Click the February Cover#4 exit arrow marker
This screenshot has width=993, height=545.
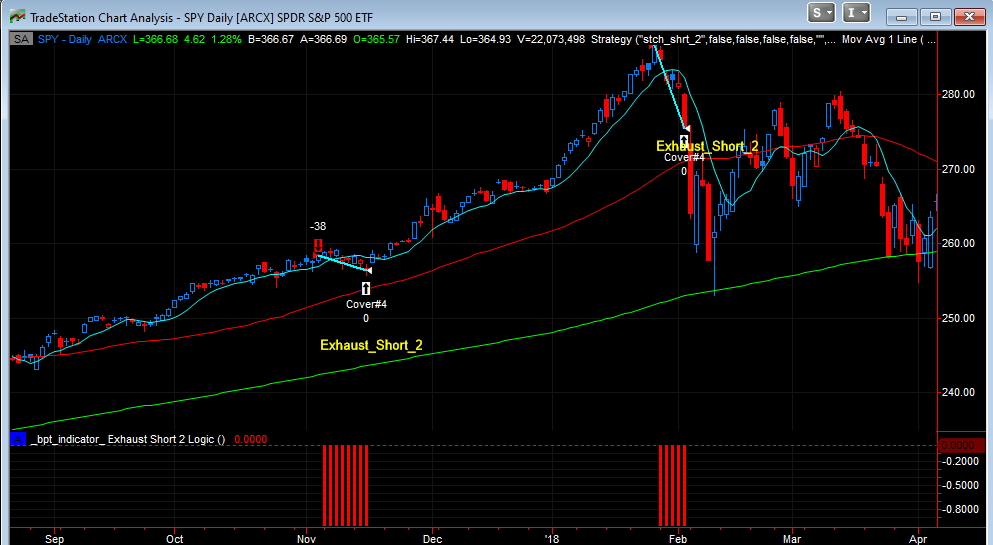point(684,141)
